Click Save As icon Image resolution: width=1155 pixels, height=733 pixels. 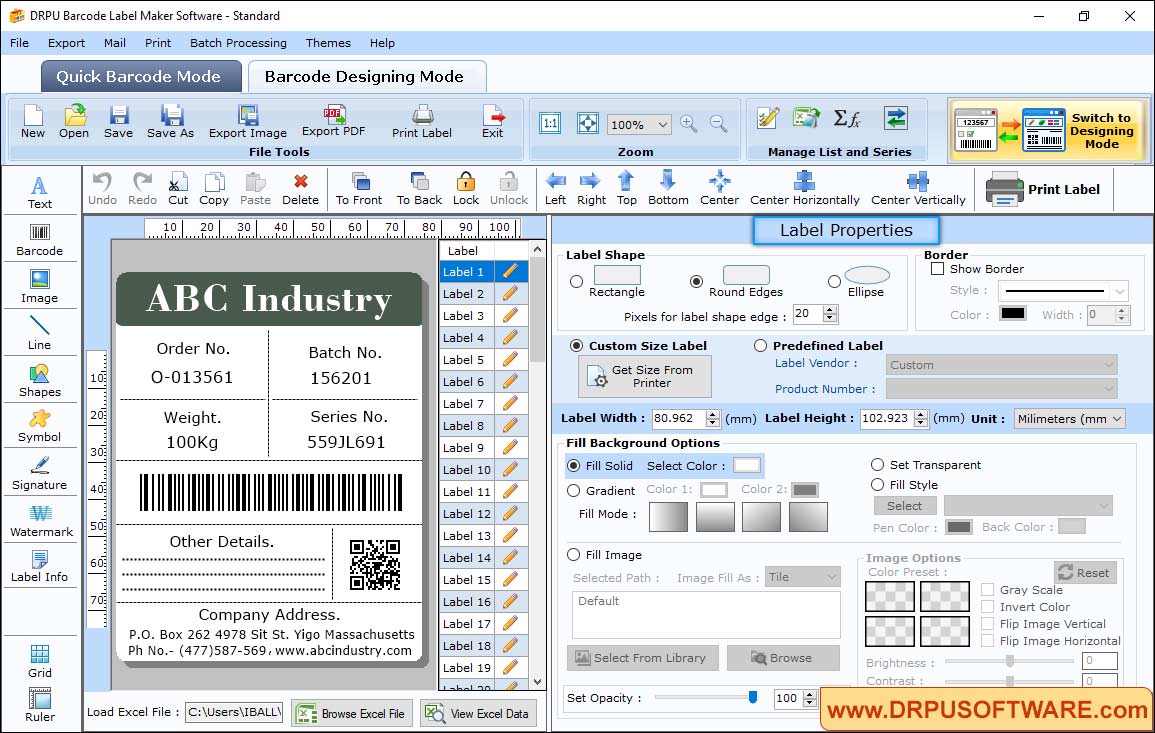tap(171, 122)
